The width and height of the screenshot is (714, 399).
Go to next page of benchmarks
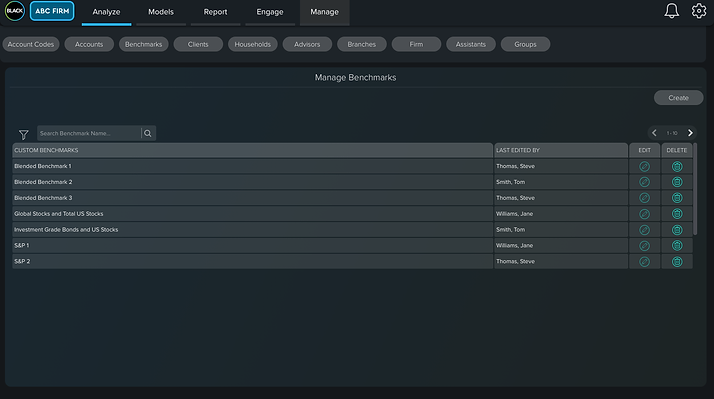click(x=690, y=133)
